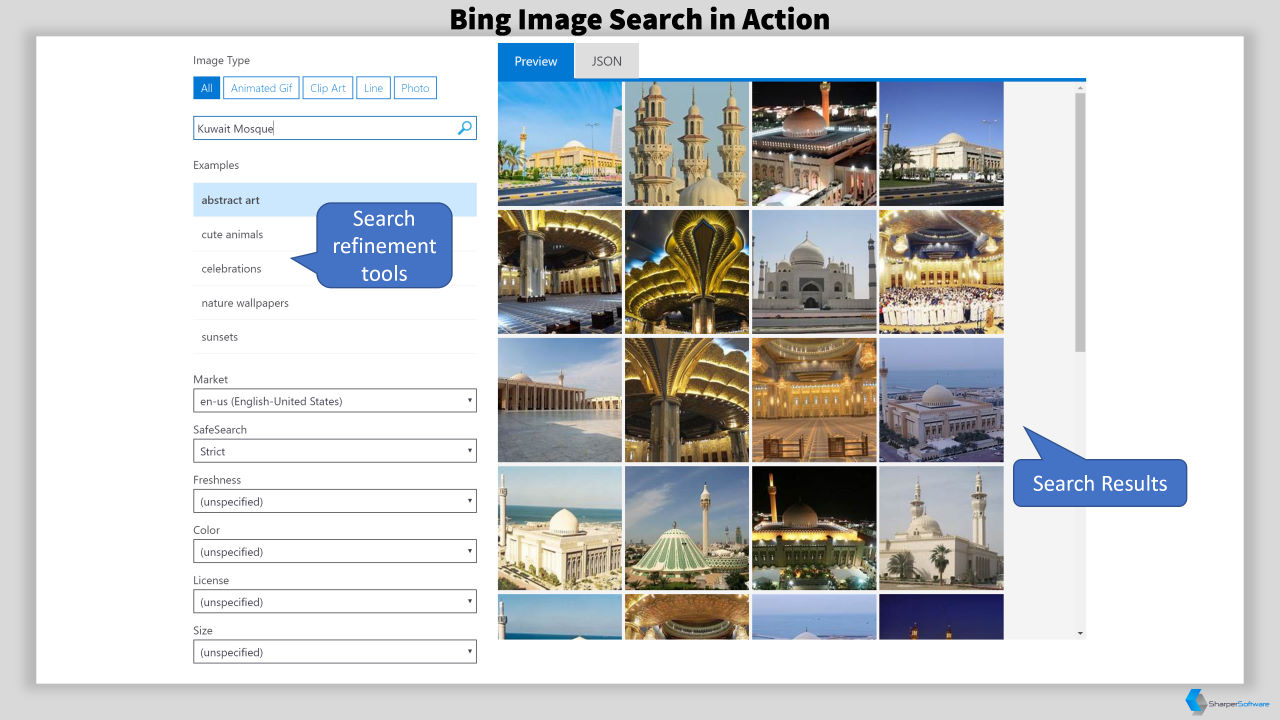Switch to the JSON tab
The image size is (1280, 720).
[x=606, y=61]
